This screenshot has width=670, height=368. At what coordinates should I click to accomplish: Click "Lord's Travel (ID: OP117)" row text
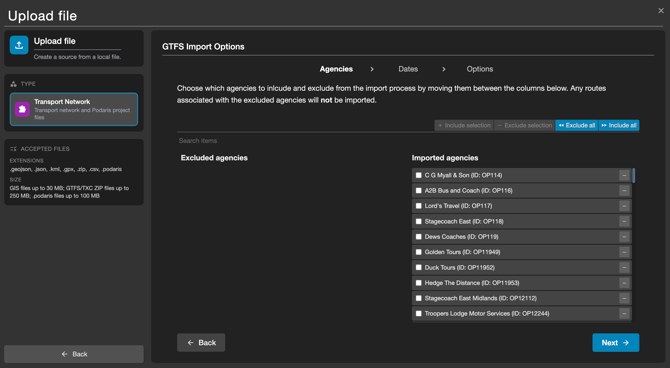pyautogui.click(x=458, y=206)
